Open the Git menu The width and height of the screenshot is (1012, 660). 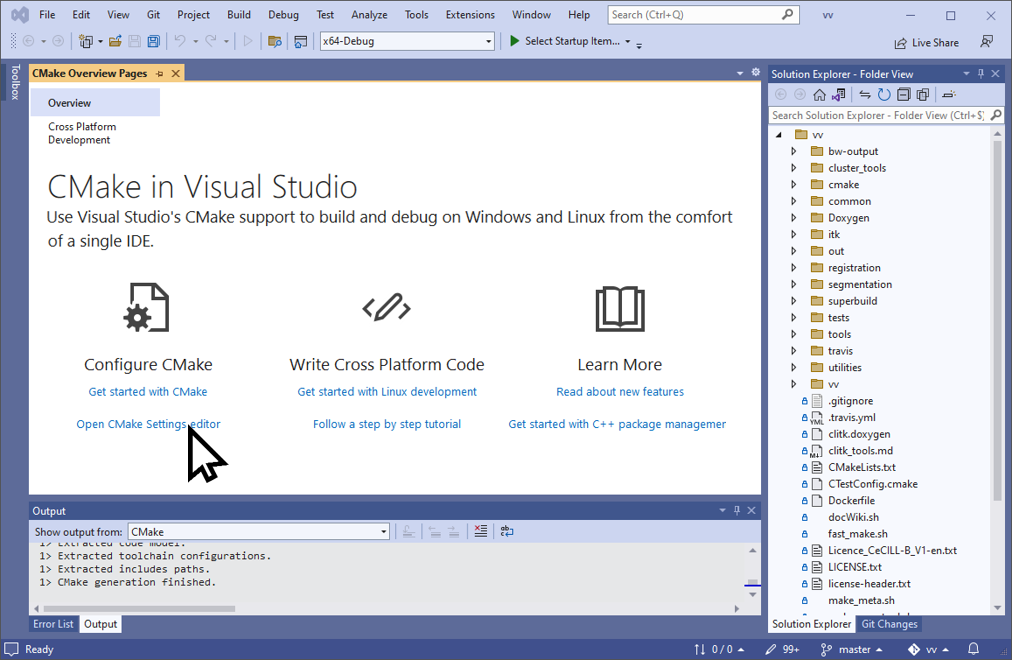153,14
